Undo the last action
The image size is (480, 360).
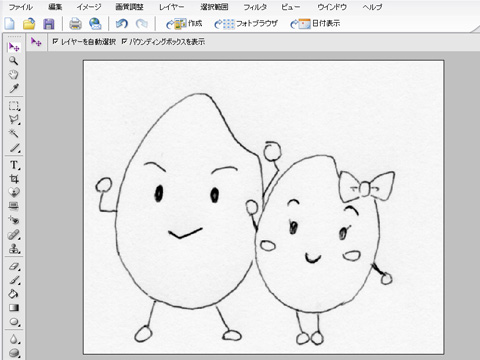[x=121, y=24]
